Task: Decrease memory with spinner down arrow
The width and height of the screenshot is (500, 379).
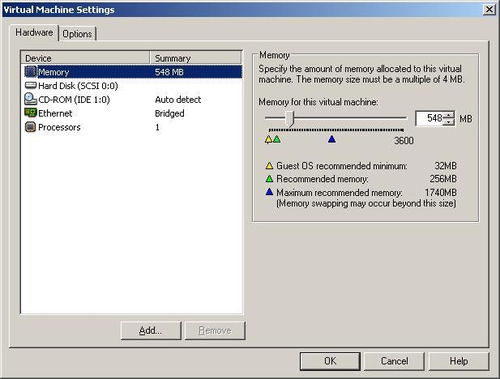Action: pyautogui.click(x=449, y=122)
